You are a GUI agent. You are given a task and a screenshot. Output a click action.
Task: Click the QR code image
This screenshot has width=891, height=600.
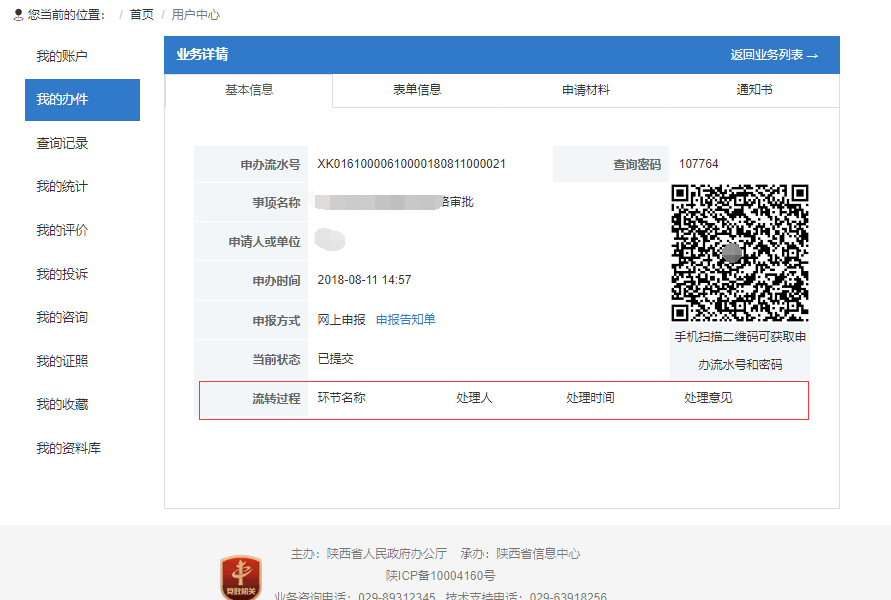pyautogui.click(x=739, y=253)
